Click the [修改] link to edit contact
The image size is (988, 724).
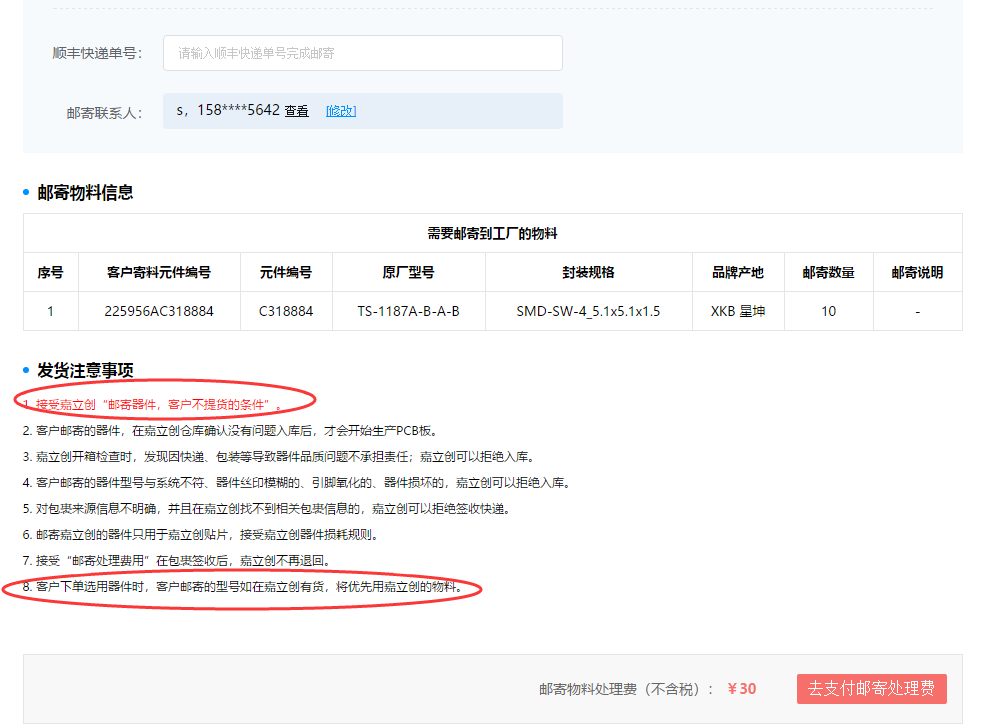tap(341, 111)
